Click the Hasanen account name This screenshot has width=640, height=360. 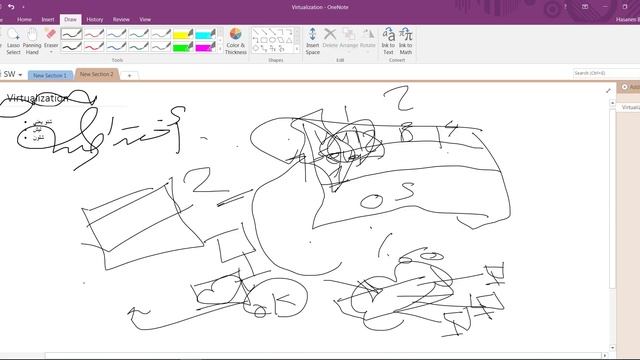click(x=627, y=20)
